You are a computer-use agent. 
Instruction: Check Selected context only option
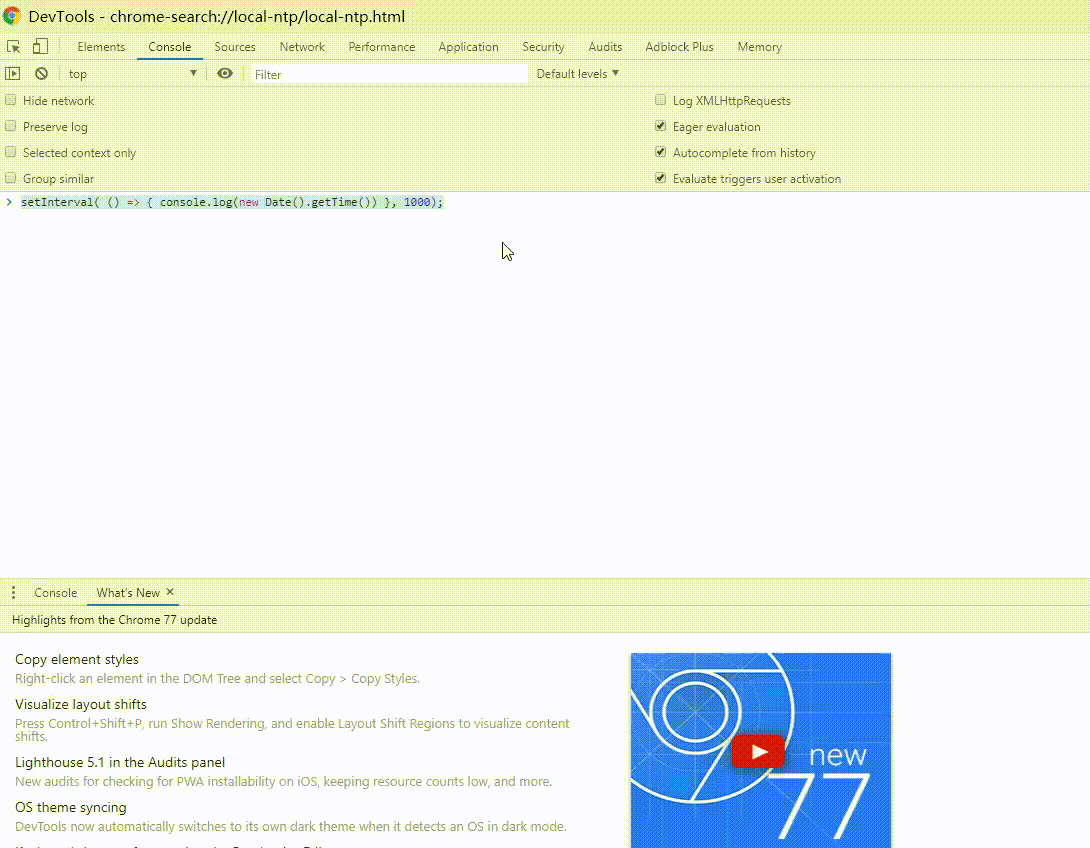pos(10,152)
